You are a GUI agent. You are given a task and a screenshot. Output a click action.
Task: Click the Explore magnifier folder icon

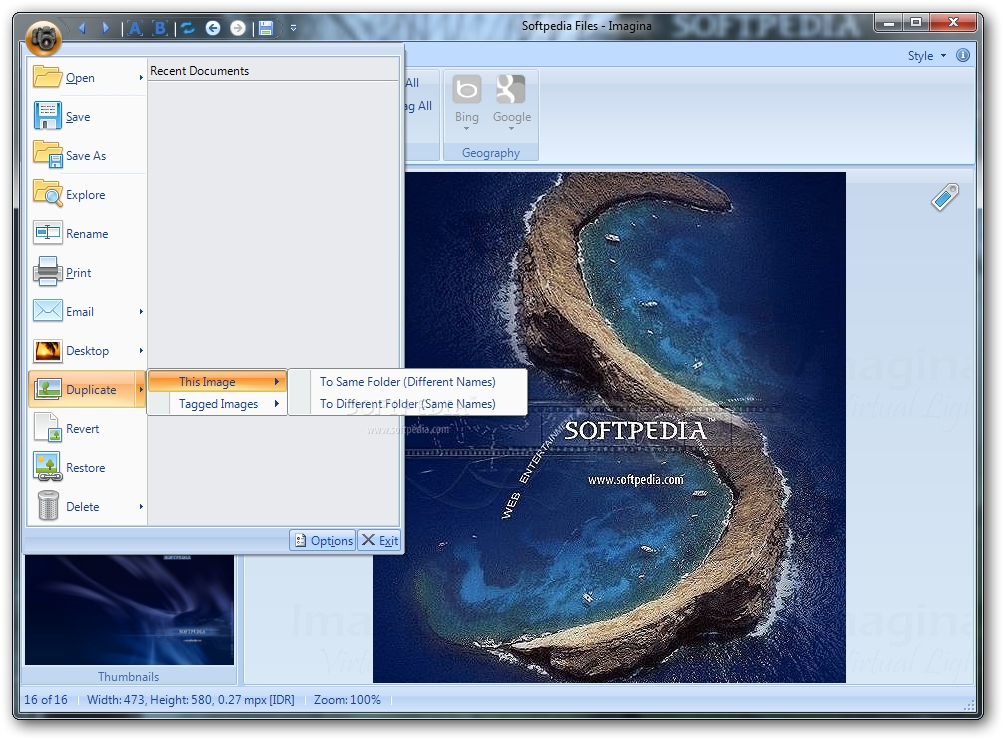click(x=47, y=193)
